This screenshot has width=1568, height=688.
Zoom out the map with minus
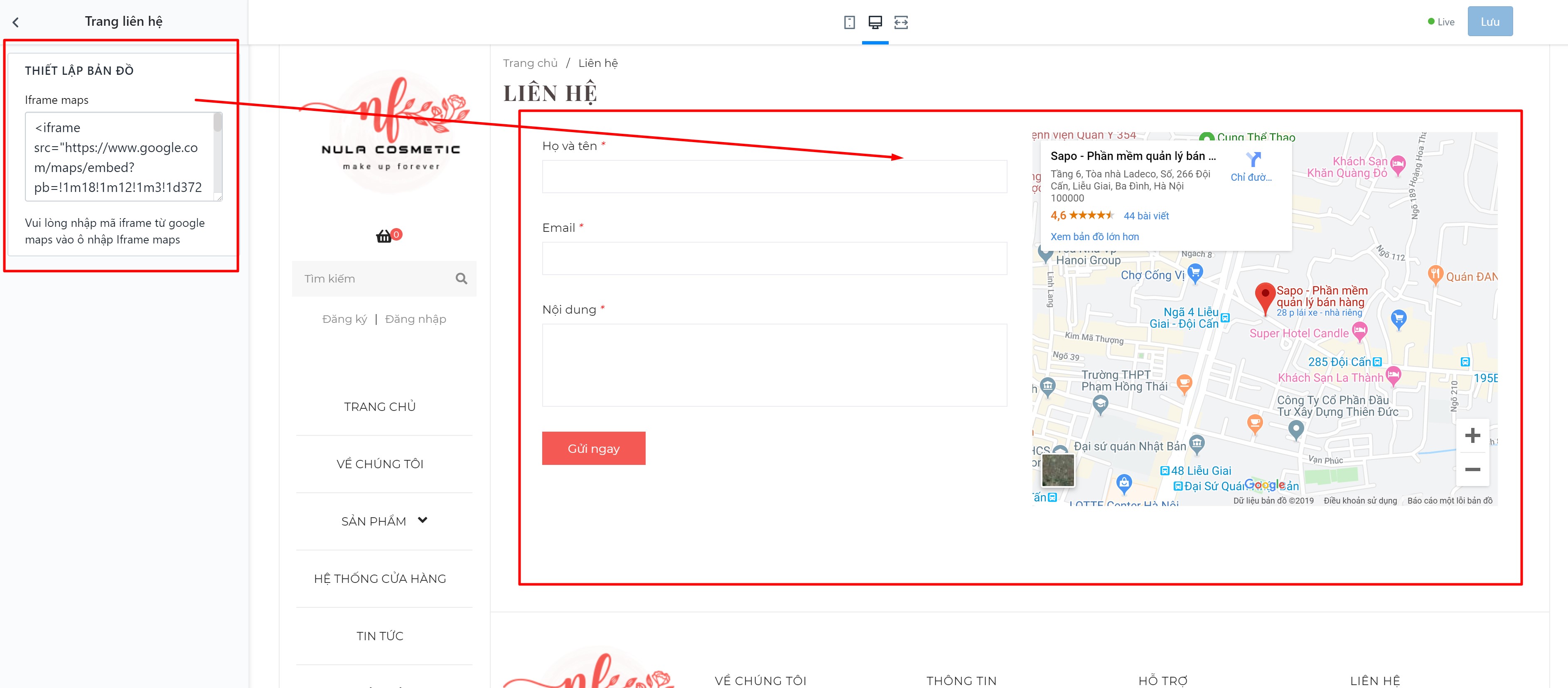tap(1472, 469)
